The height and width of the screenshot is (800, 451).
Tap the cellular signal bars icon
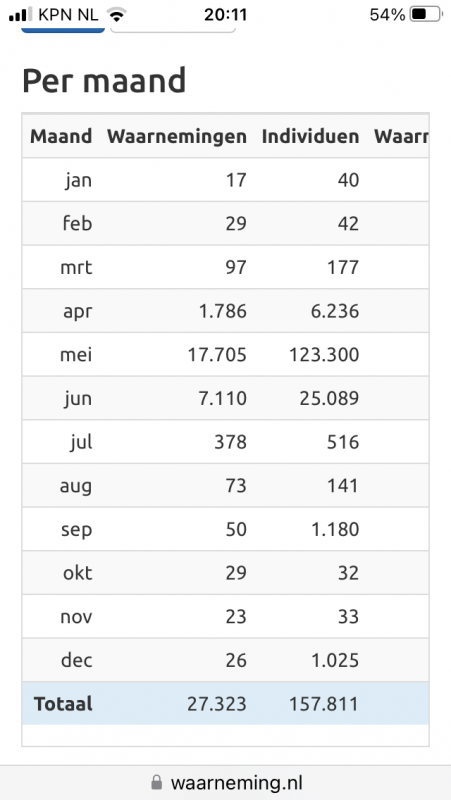pos(21,15)
